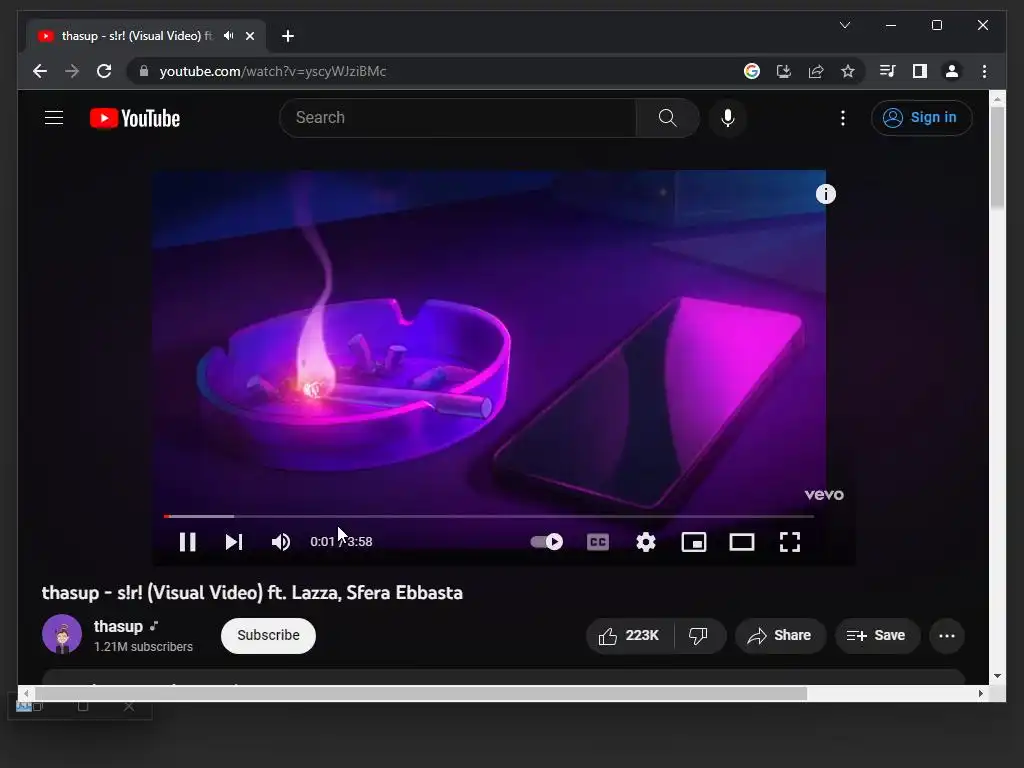The image size is (1024, 768).
Task: Bookmark this tab with star
Action: 848,71
